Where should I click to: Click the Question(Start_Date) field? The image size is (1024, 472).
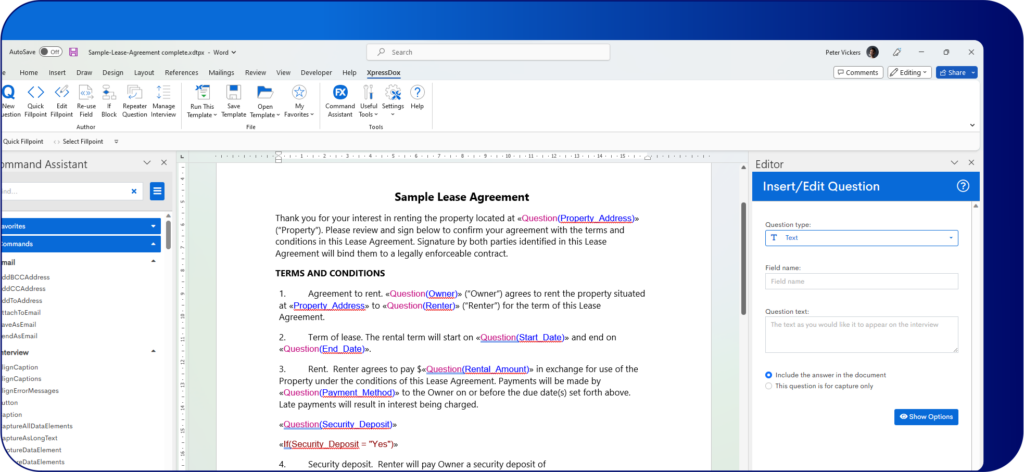point(522,338)
